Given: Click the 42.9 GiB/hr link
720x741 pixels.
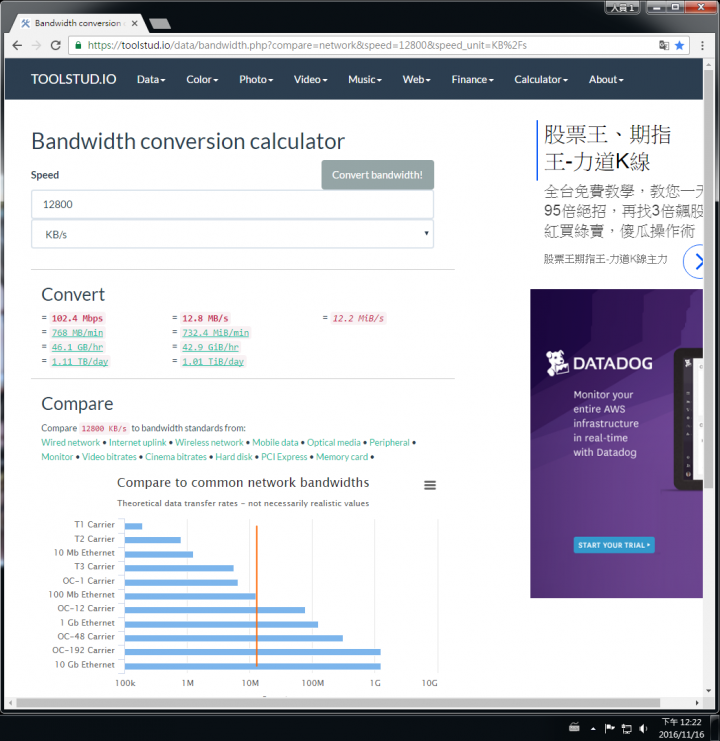Looking at the screenshot, I should click(211, 347).
